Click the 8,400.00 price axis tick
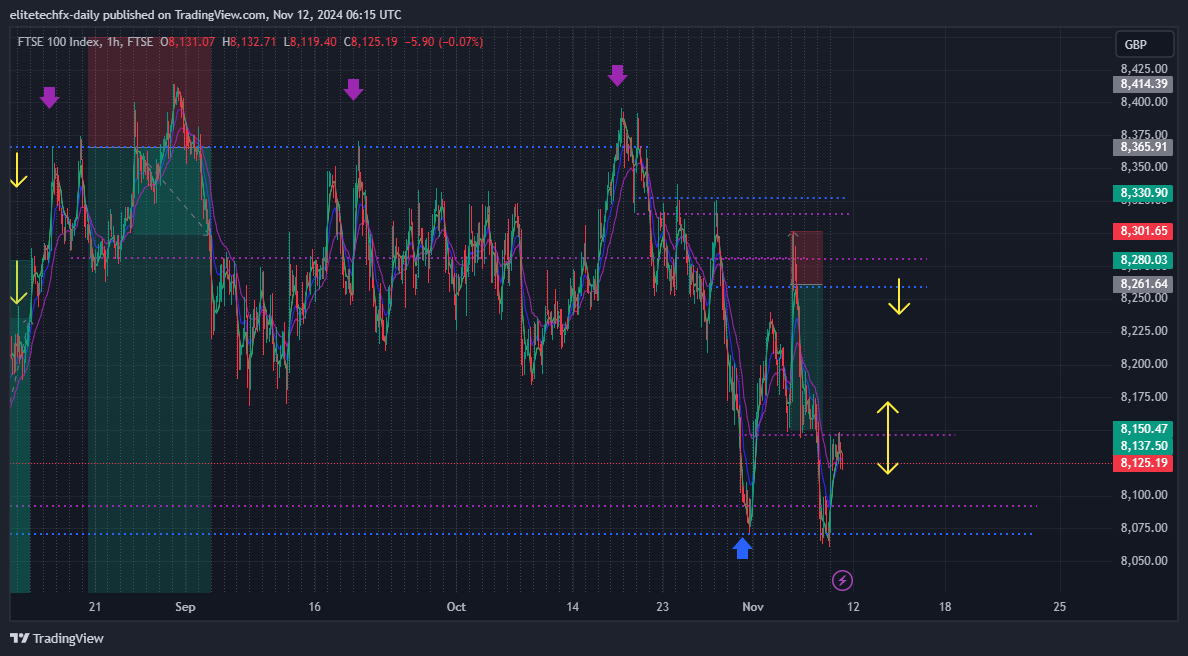1188x656 pixels. coord(1144,102)
